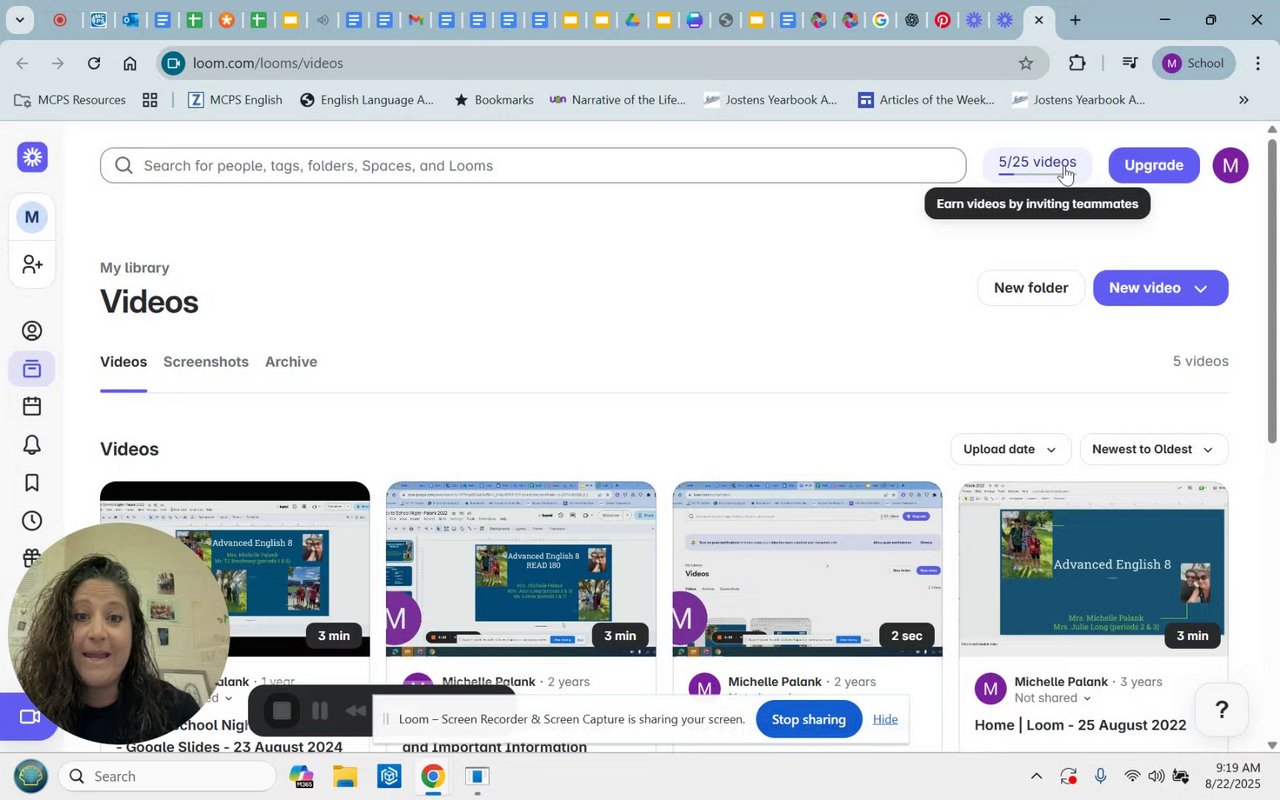The width and height of the screenshot is (1280, 800).
Task: Open Chrome's media control icon
Action: click(1130, 63)
